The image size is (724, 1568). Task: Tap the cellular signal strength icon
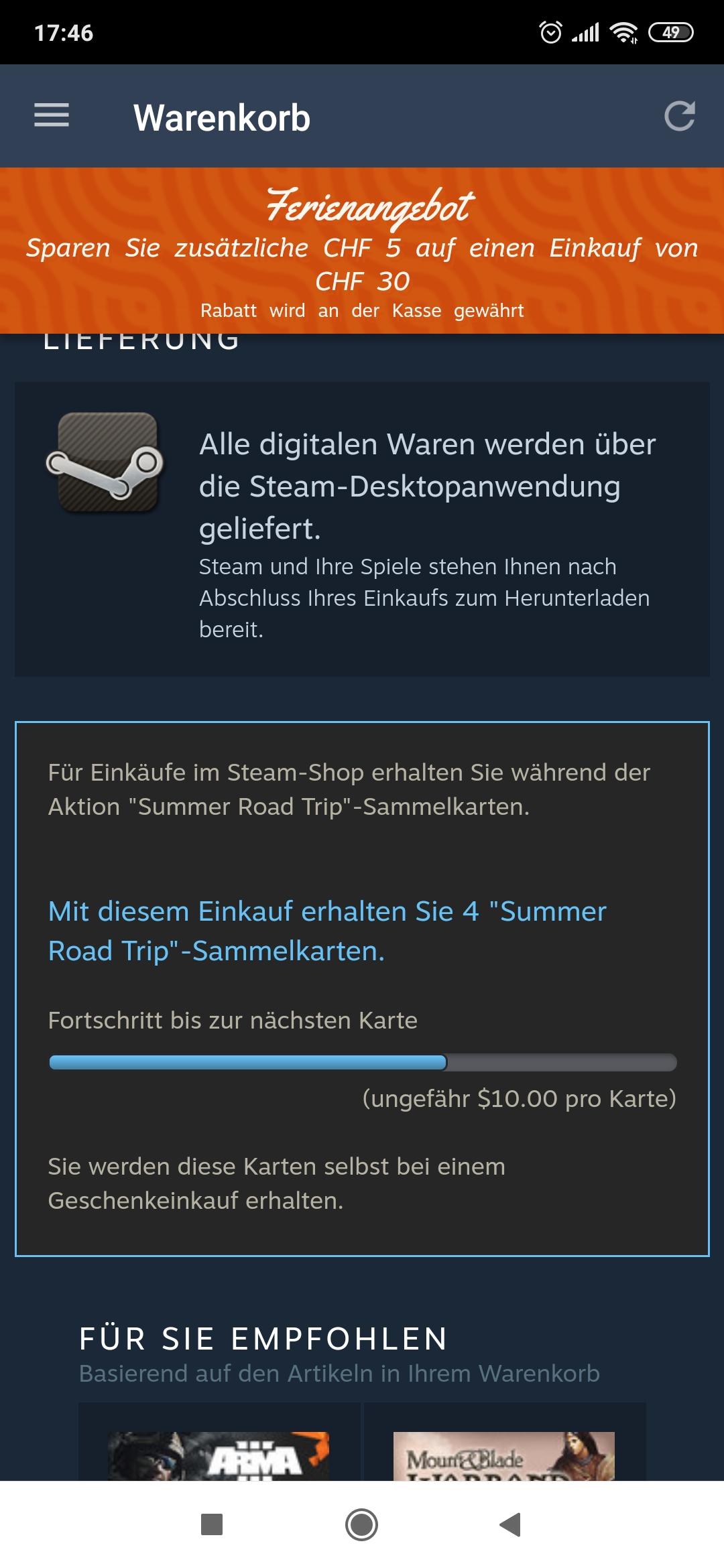coord(585,32)
